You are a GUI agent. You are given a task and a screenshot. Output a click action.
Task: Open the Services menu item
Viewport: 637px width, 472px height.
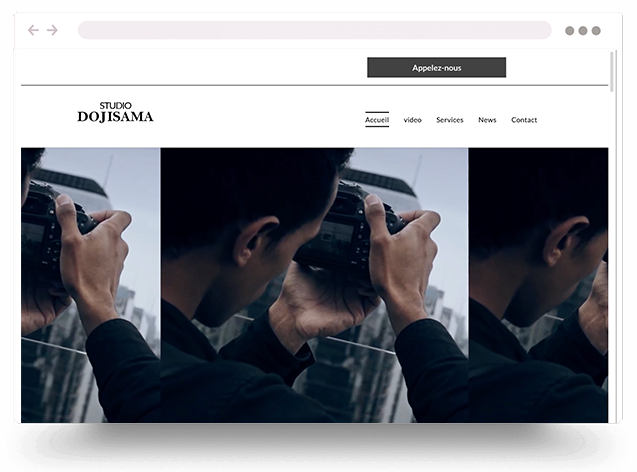[450, 120]
